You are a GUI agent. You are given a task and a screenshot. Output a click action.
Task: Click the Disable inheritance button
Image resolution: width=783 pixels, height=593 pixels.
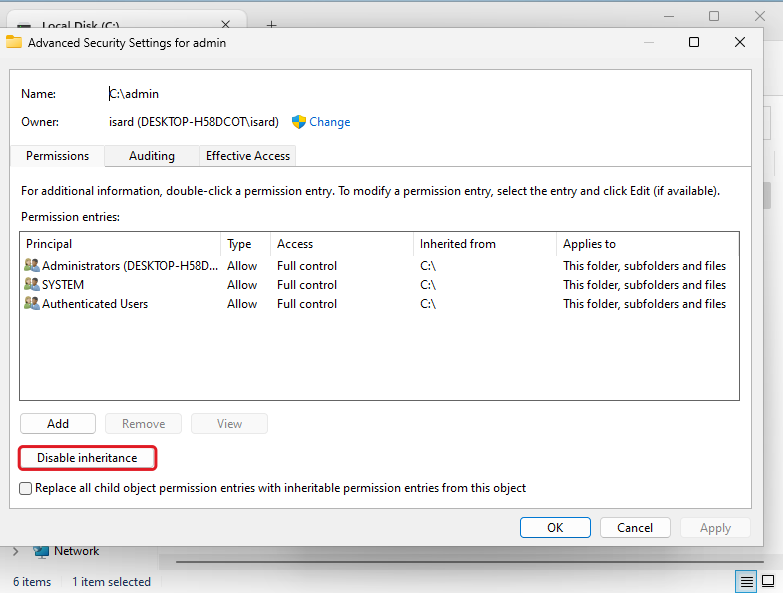pyautogui.click(x=87, y=458)
